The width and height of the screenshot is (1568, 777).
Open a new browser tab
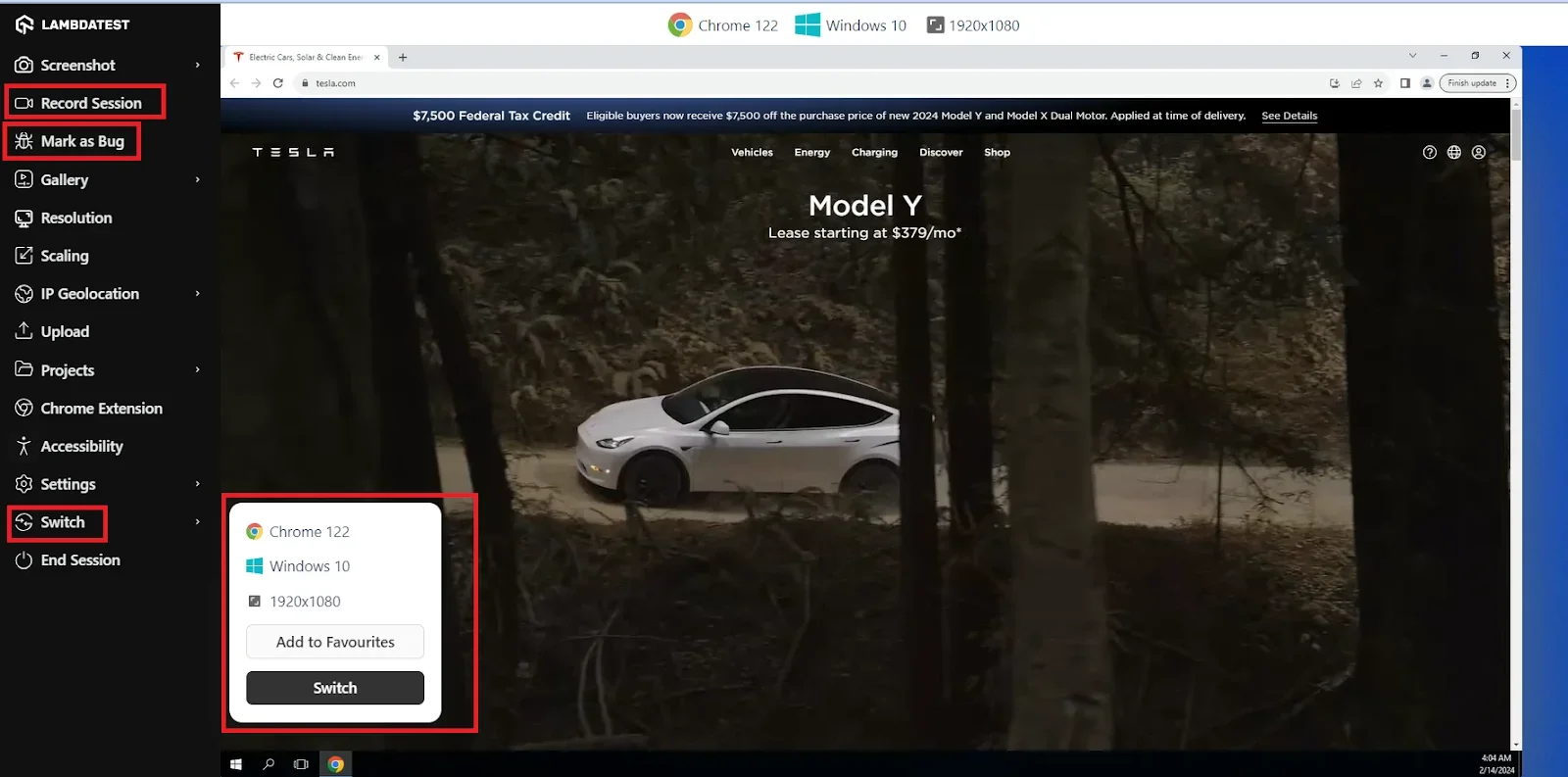coord(403,57)
